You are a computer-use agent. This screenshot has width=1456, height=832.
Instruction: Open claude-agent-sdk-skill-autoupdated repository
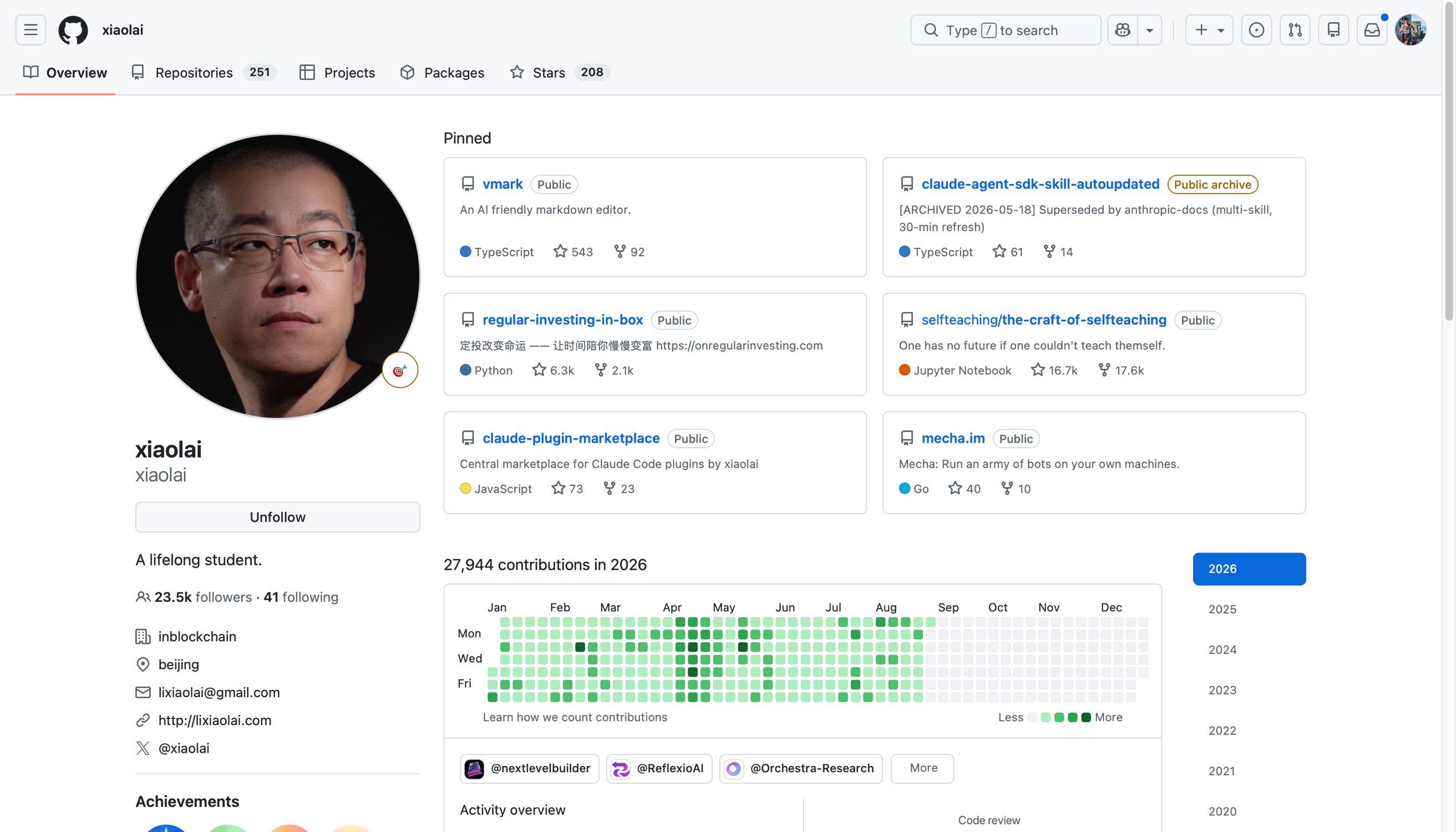(x=1040, y=184)
